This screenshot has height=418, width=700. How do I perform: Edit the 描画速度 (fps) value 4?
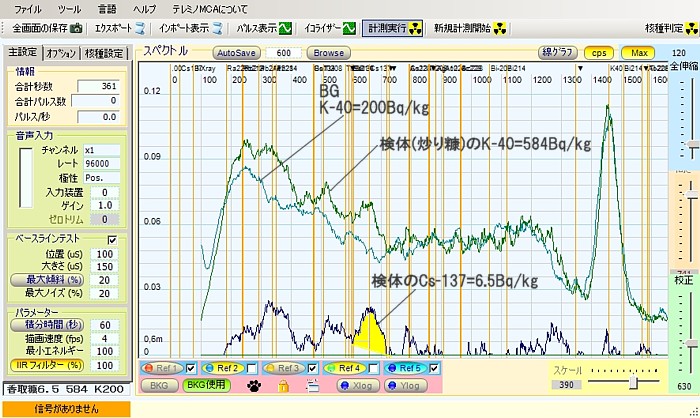coord(105,339)
